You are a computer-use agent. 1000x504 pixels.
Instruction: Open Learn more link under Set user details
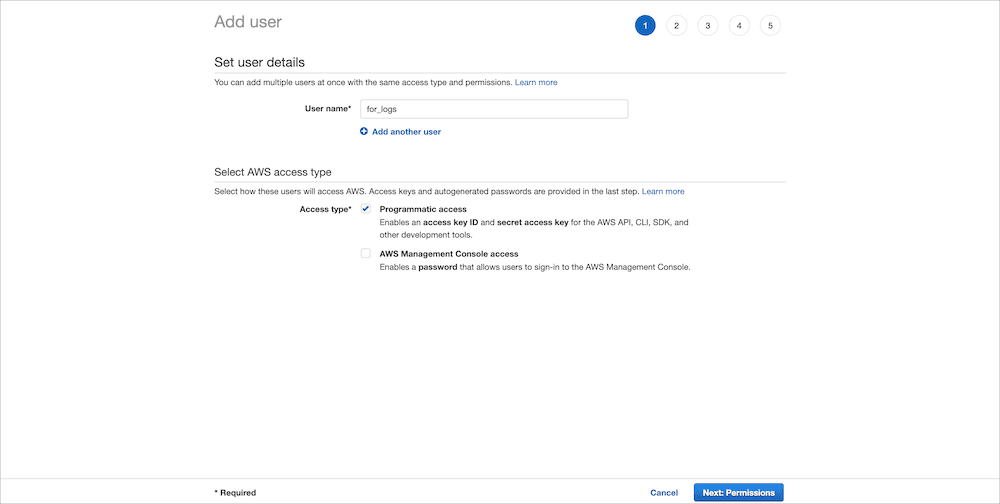536,82
